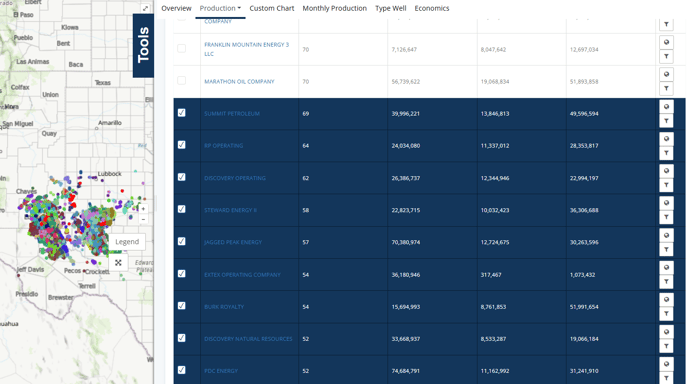
Task: Uncheck the PDC Energy checkbox
Action: [x=182, y=370]
